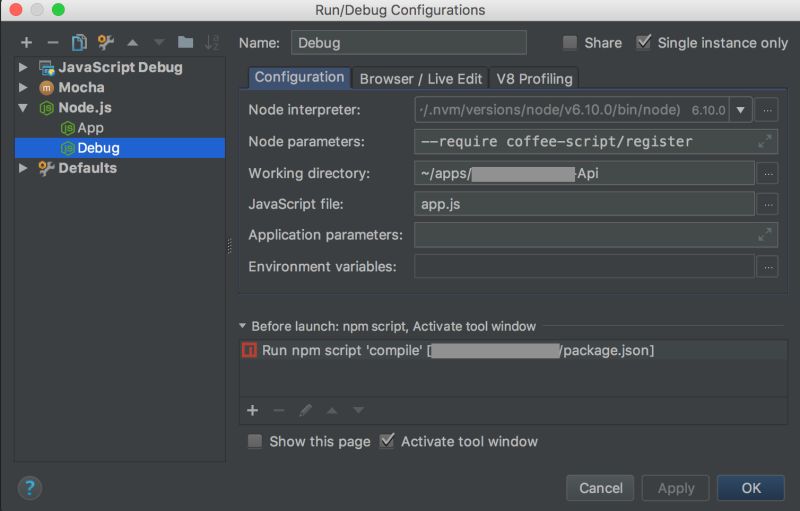Open Node interpreter dropdown list
This screenshot has height=511, width=800.
tap(740, 110)
